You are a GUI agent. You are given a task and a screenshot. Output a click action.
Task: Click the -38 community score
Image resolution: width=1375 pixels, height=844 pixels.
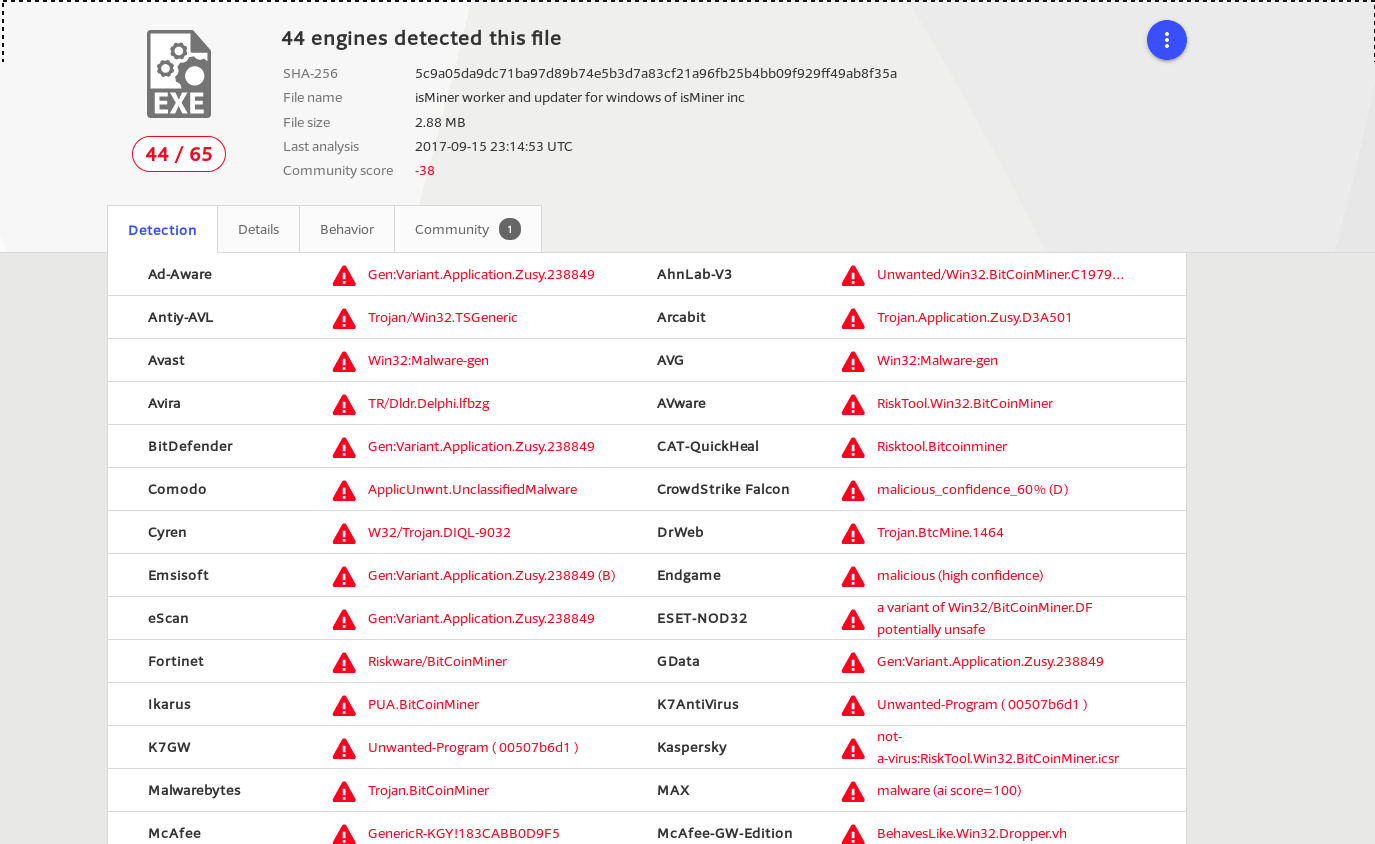(x=425, y=170)
